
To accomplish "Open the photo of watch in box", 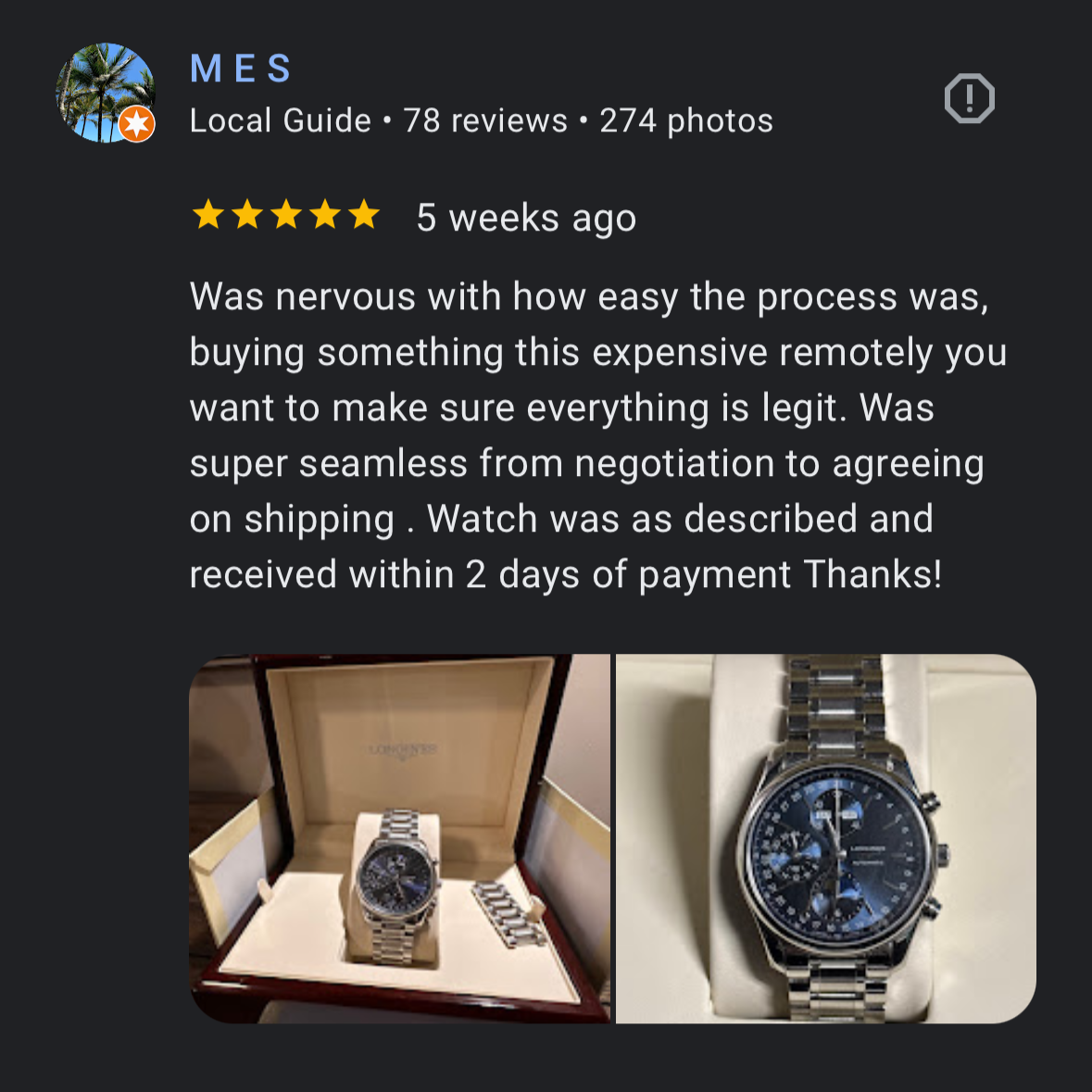I will tap(400, 838).
